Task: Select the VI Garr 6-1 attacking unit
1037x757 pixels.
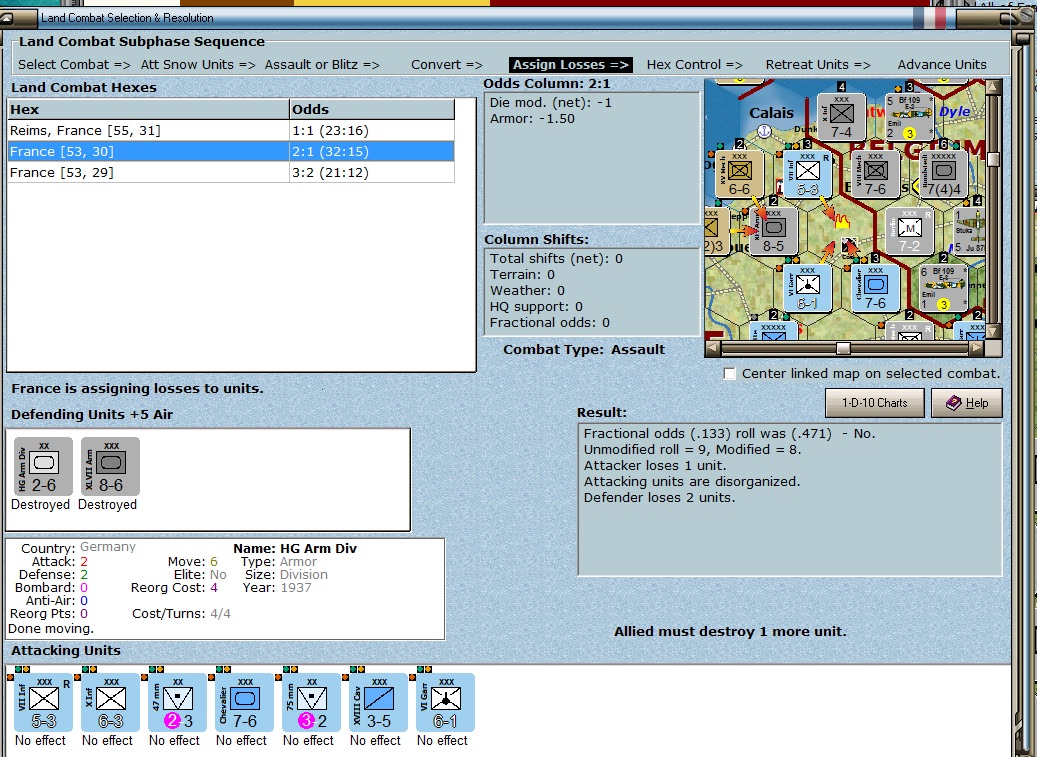Action: 446,702
